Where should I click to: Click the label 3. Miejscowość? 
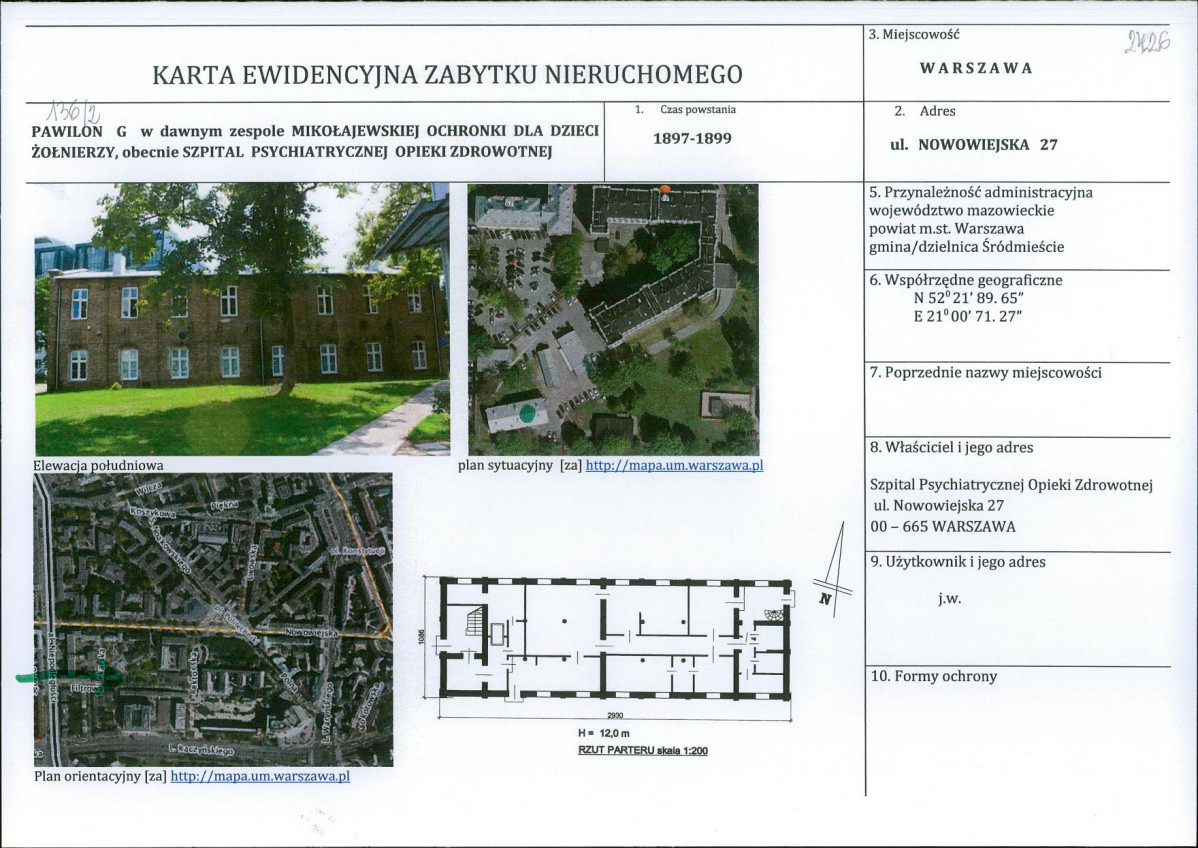click(x=914, y=34)
